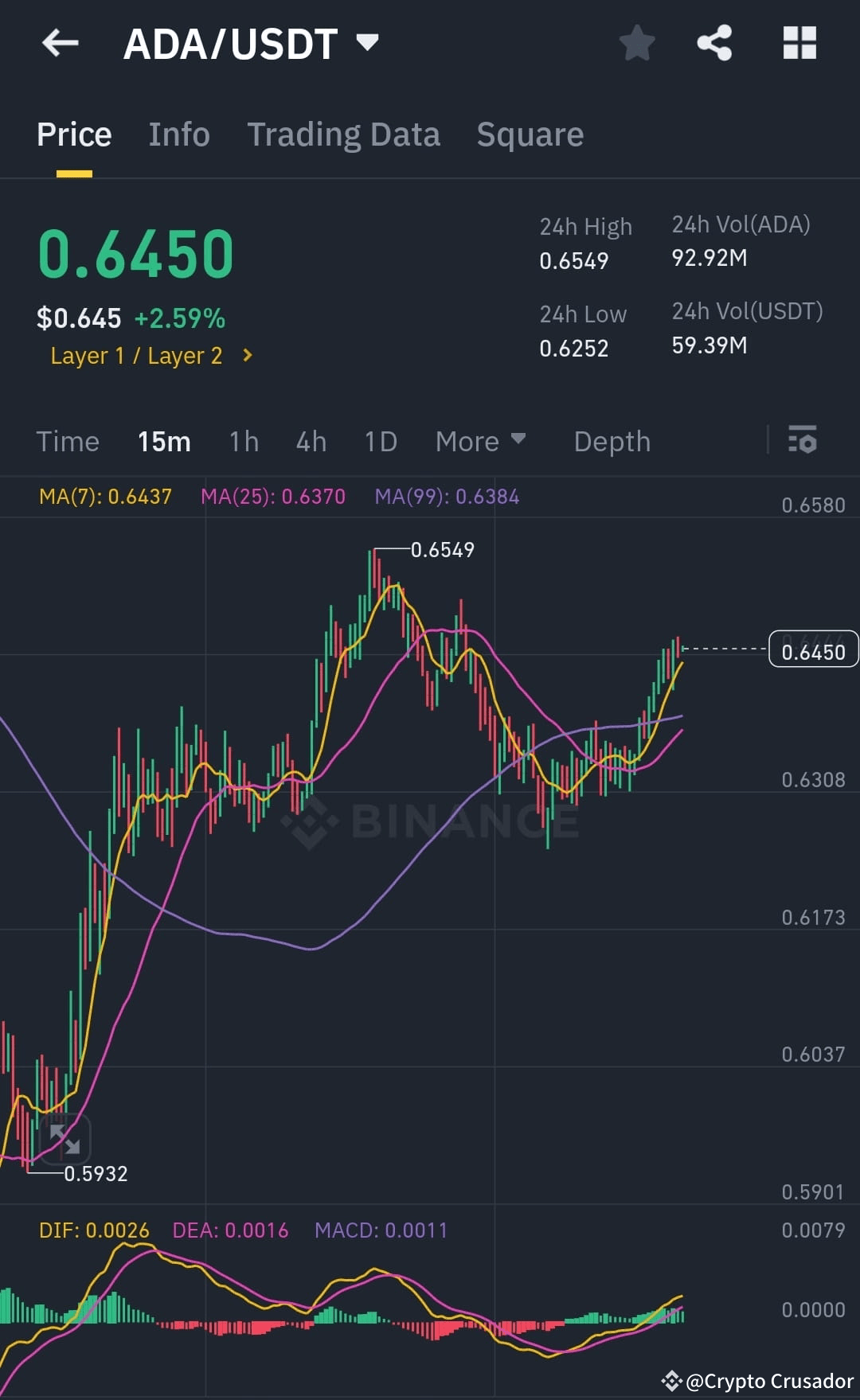Open the share icon
The width and height of the screenshot is (860, 1400).
tap(715, 44)
